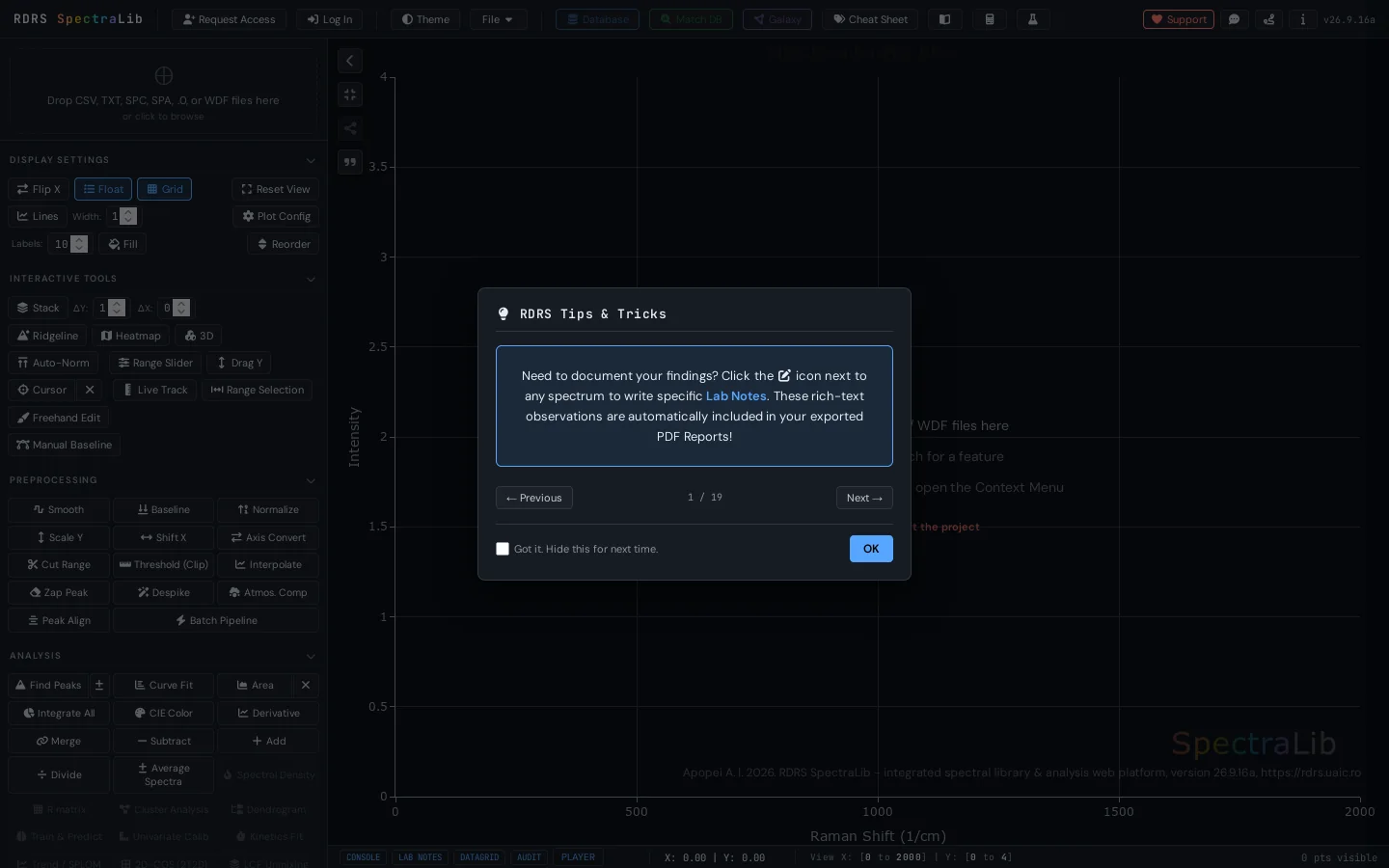
Task: Click the Support button
Action: click(x=1178, y=19)
